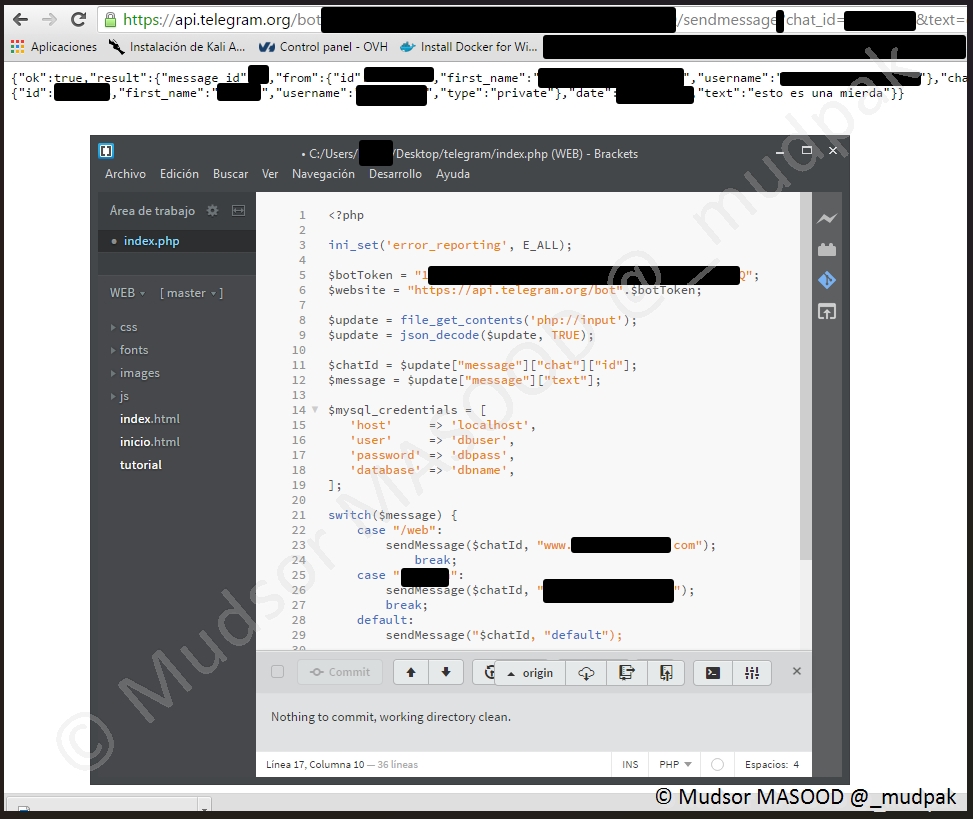Toggle INS insert mode in status bar
Screen dimensions: 973x819
tap(630, 765)
